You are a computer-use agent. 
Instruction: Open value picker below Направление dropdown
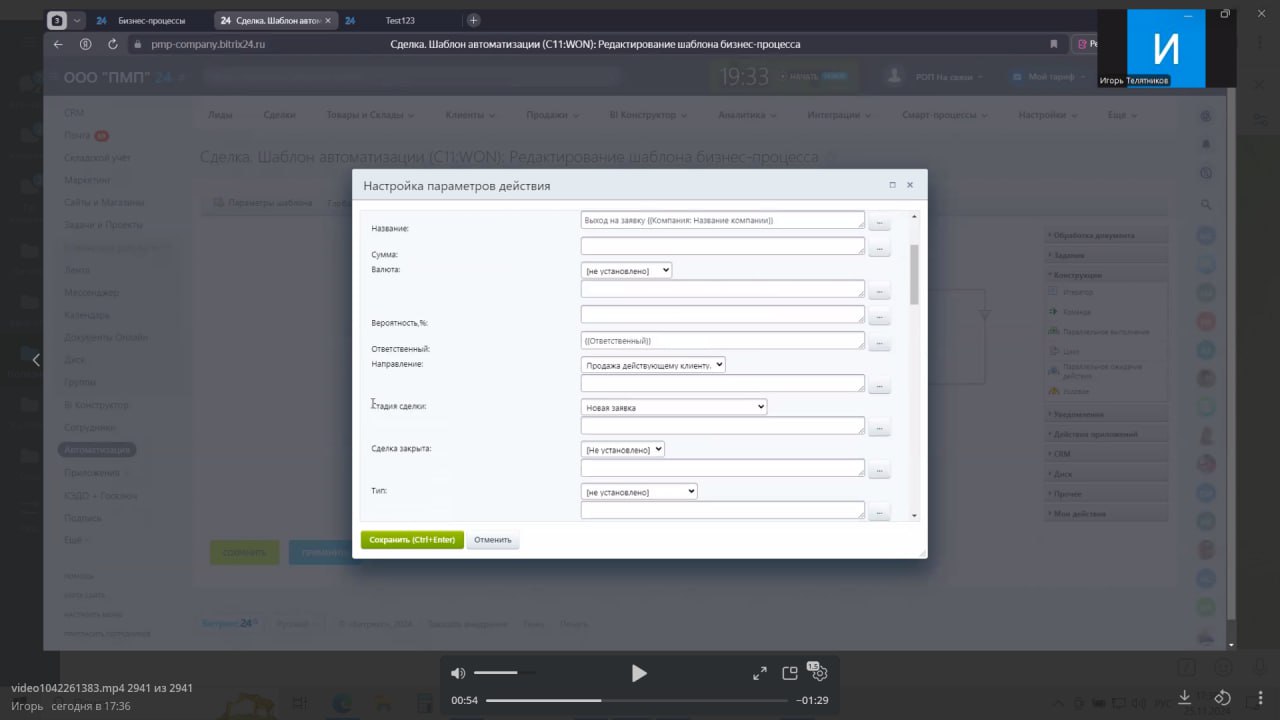click(879, 385)
